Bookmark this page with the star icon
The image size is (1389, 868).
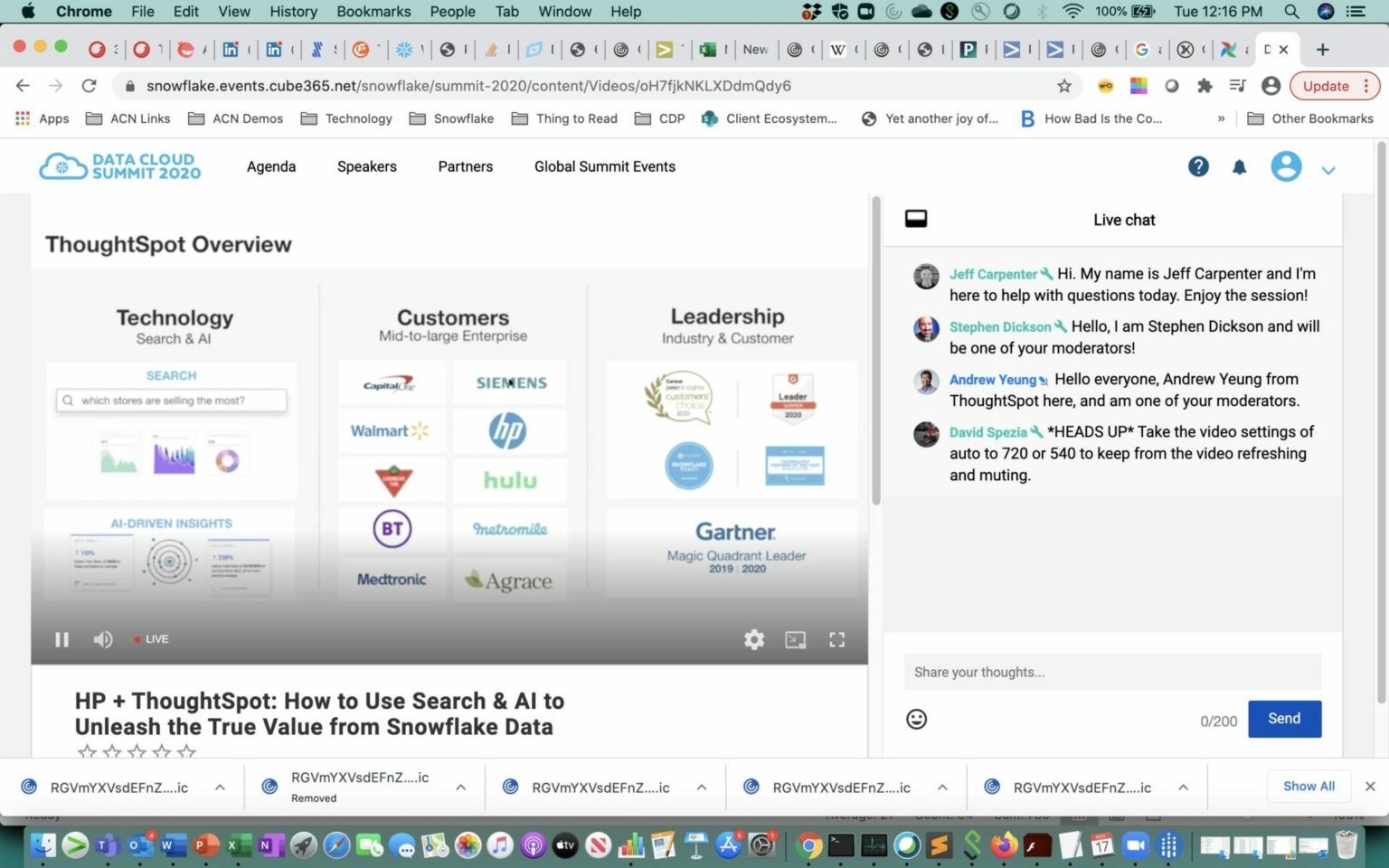pos(1064,85)
